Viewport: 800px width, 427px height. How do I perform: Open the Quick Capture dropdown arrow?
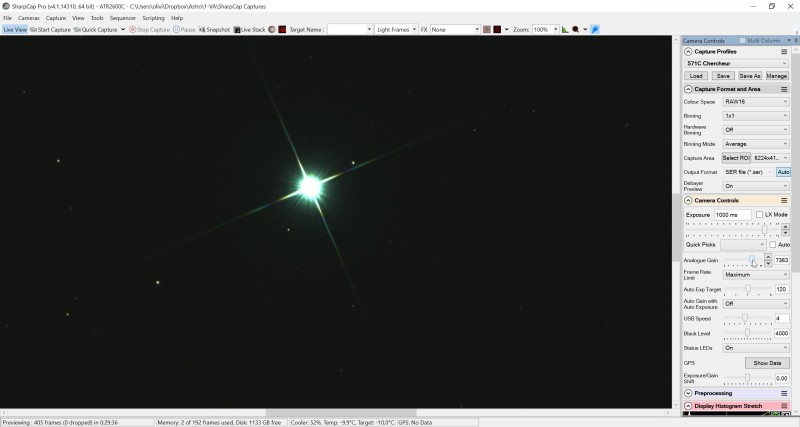(x=123, y=30)
